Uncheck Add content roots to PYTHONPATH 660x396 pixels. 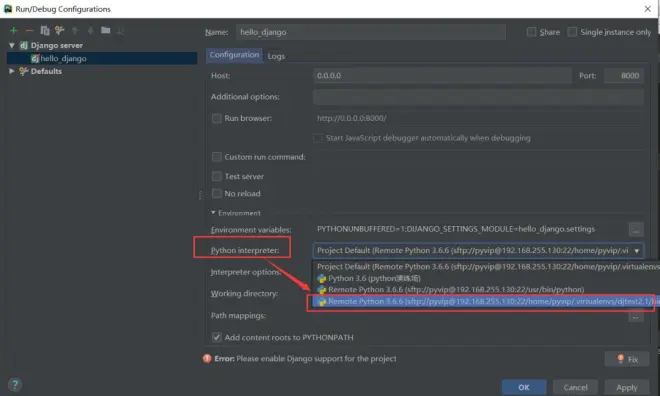217,337
